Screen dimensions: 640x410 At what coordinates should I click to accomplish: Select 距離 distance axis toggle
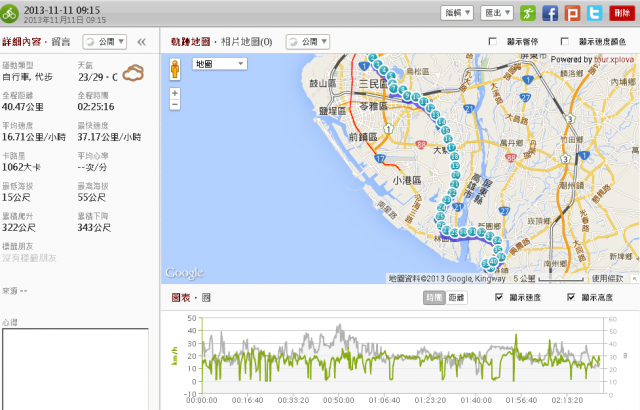456,298
